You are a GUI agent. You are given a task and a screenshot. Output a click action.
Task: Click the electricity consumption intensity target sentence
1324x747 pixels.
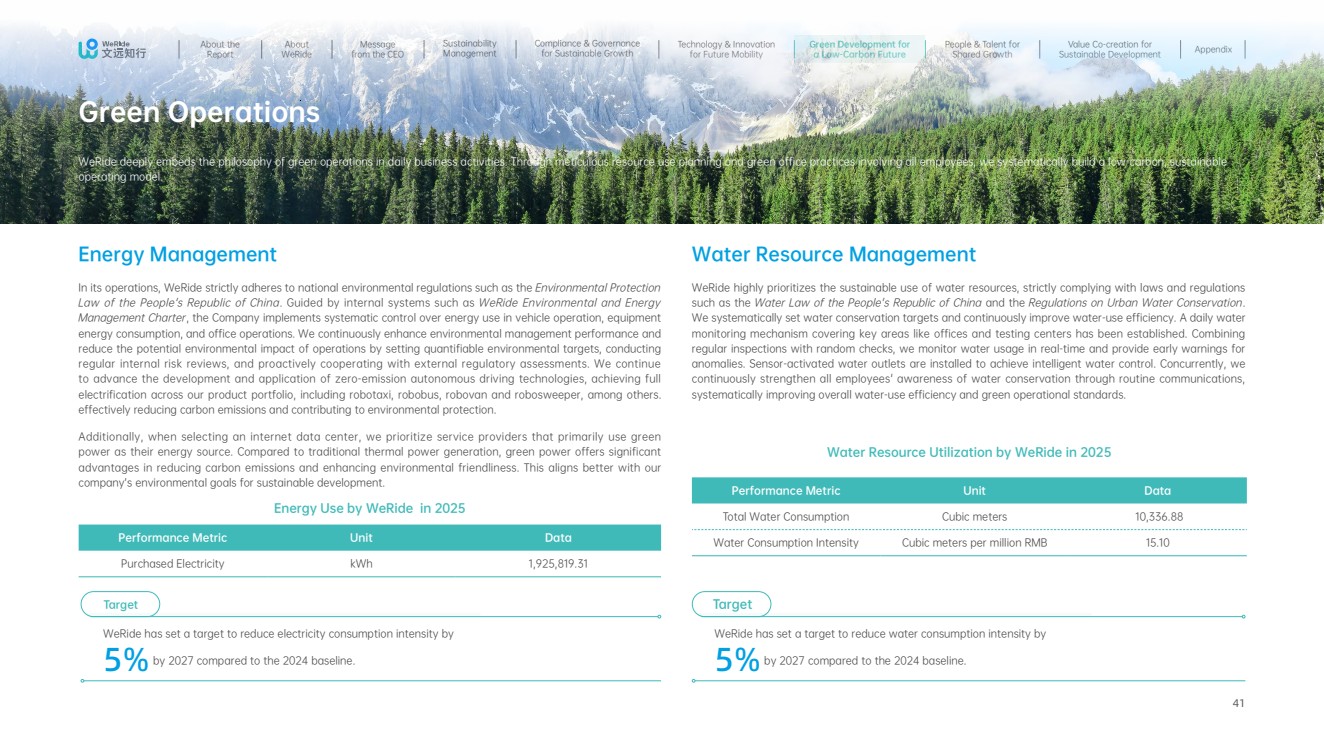tap(278, 634)
